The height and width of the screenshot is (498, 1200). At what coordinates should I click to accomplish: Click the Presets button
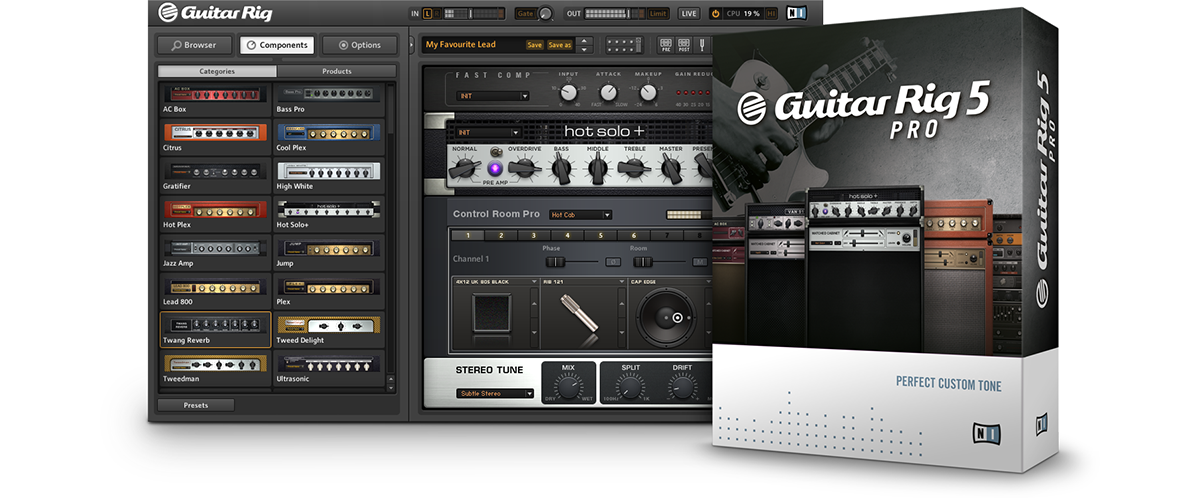click(x=196, y=405)
